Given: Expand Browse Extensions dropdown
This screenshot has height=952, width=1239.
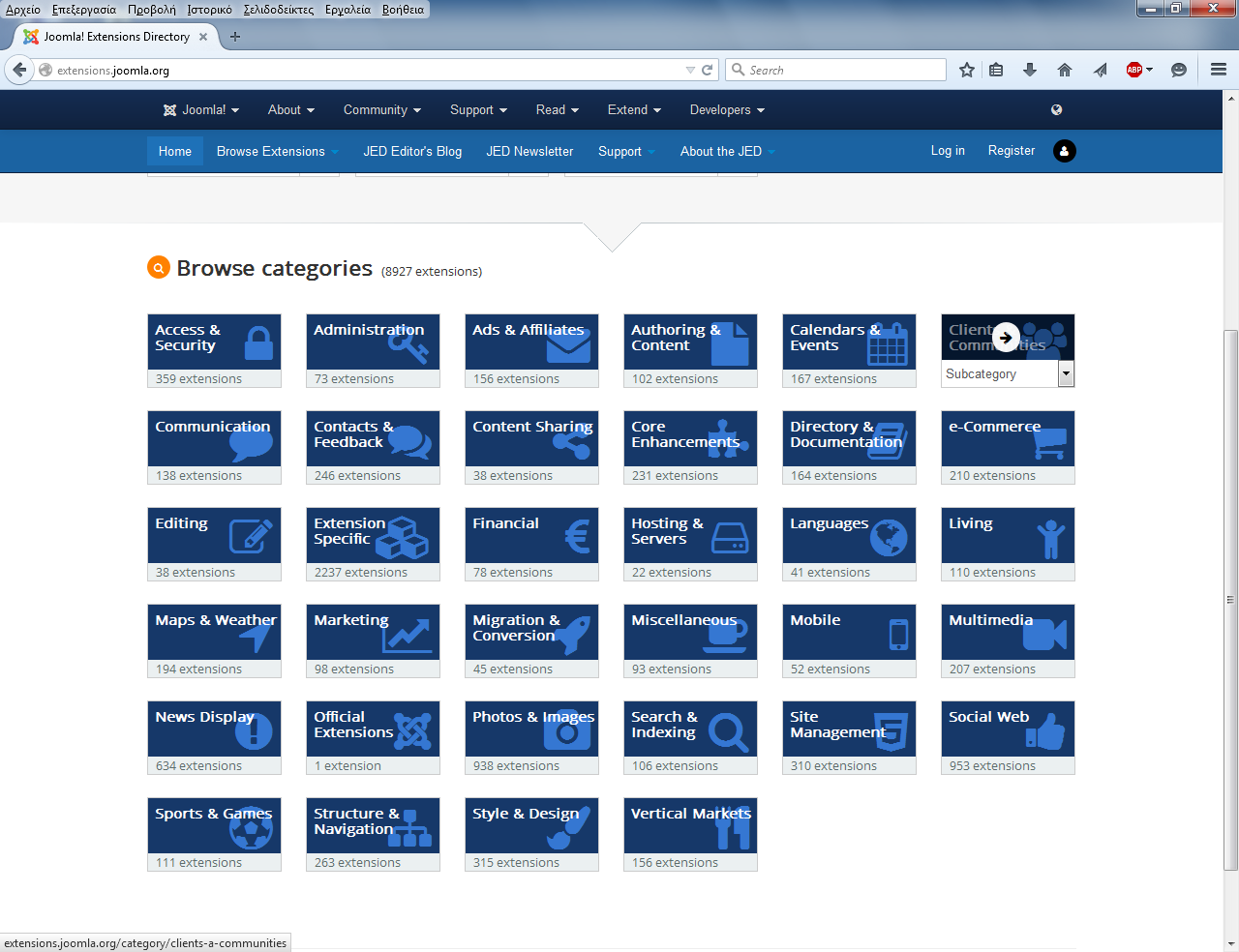Looking at the screenshot, I should tap(278, 151).
